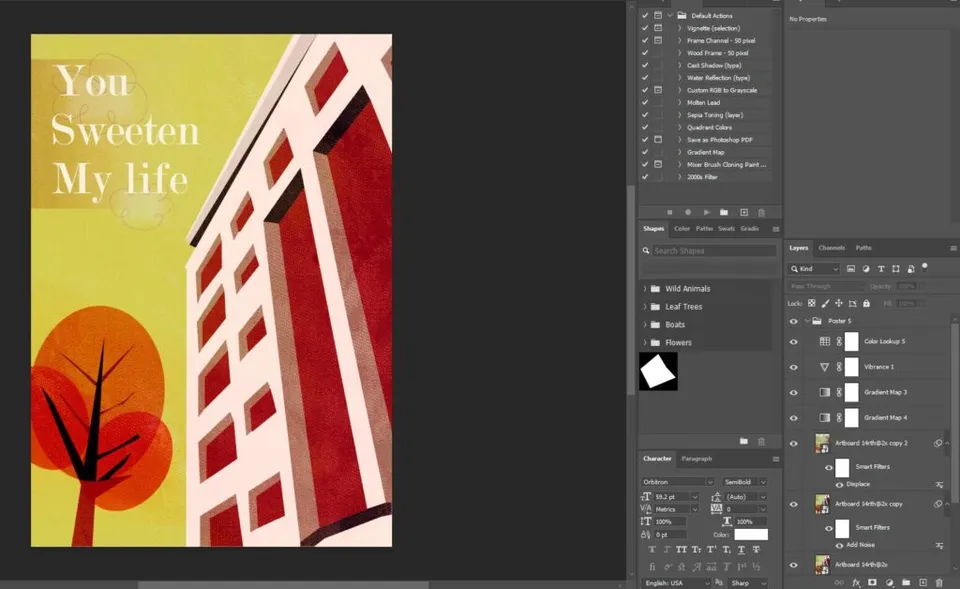Apply Underline style in Character panel
This screenshot has width=960, height=589.
tap(742, 550)
